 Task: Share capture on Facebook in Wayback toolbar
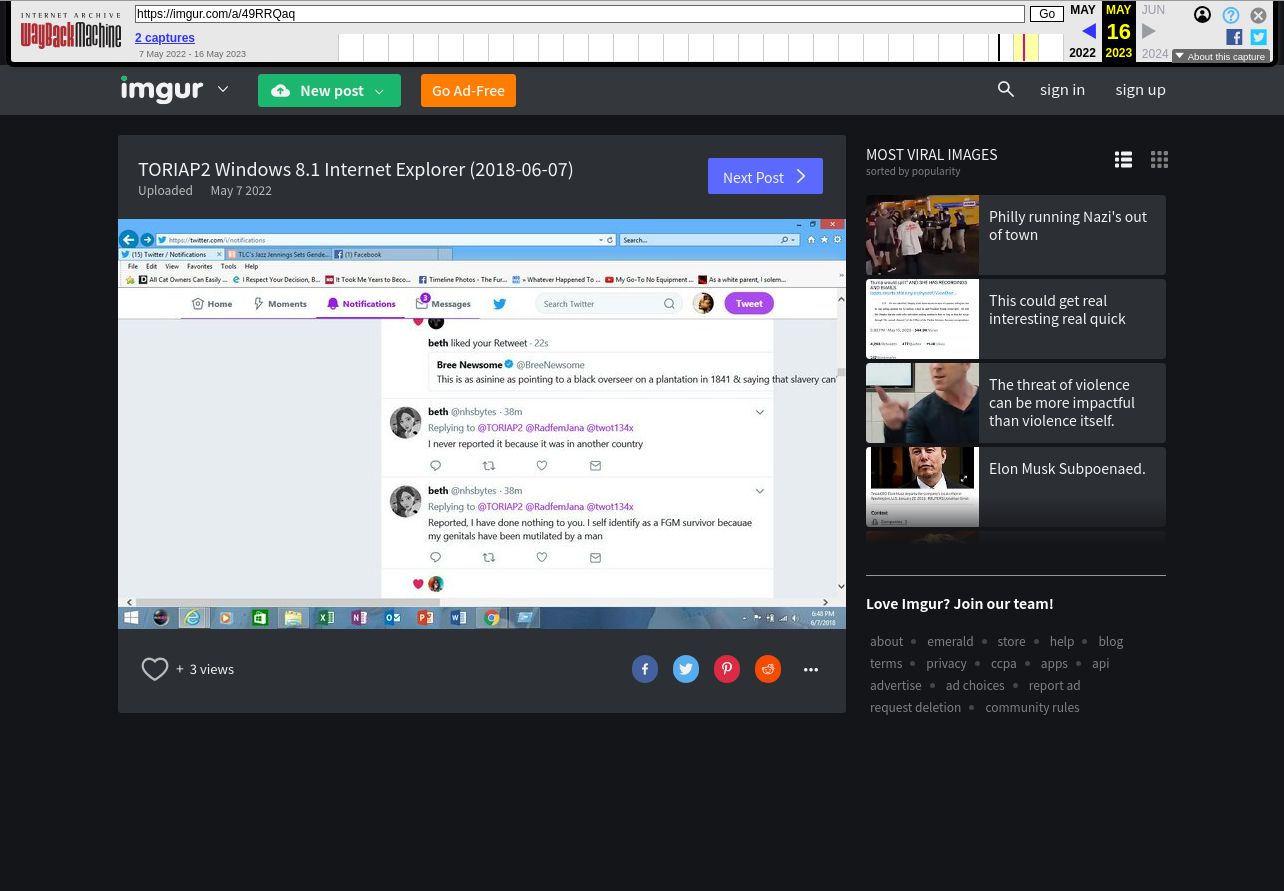point(1234,37)
